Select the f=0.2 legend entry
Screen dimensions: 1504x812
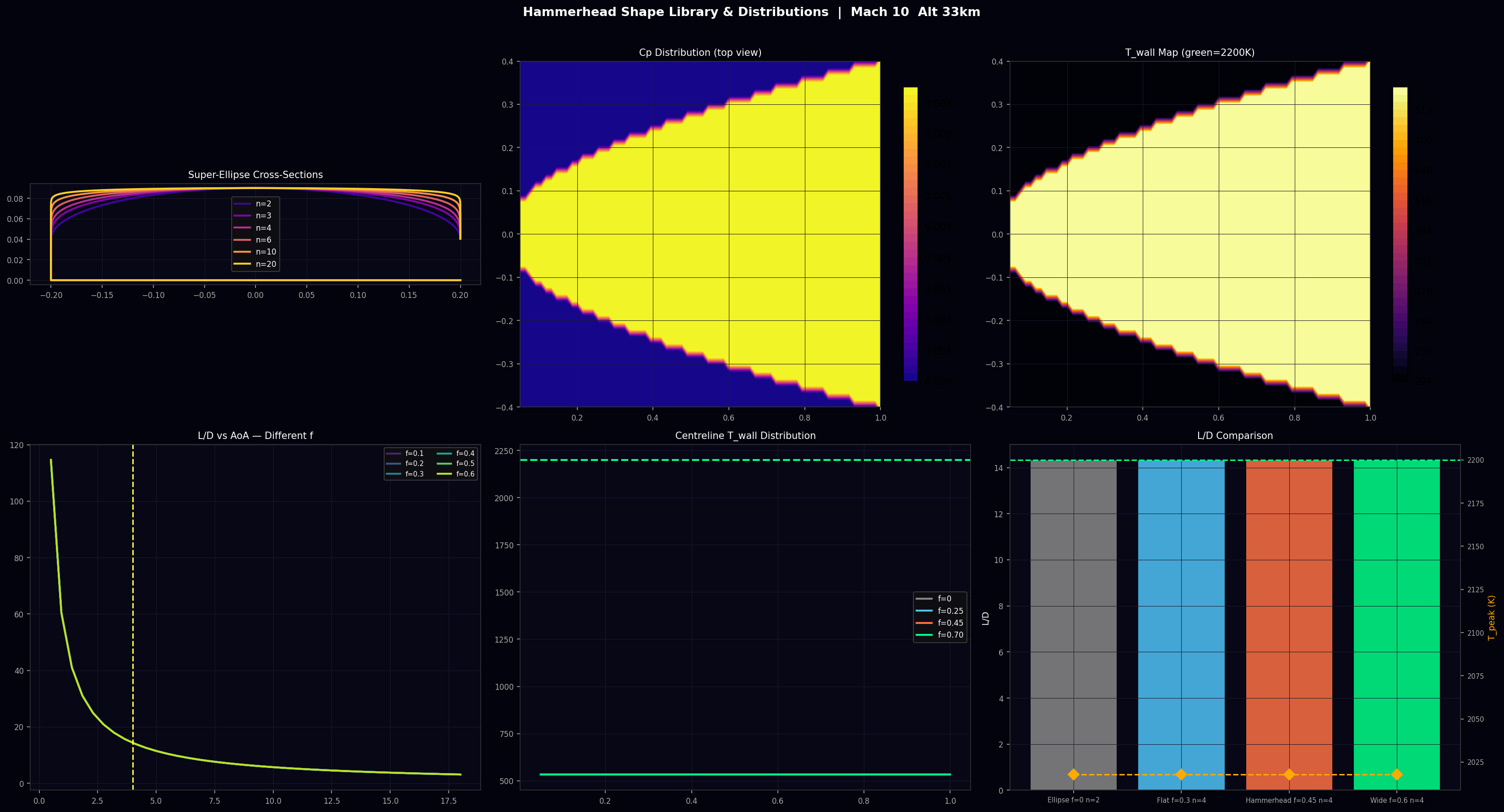click(405, 464)
